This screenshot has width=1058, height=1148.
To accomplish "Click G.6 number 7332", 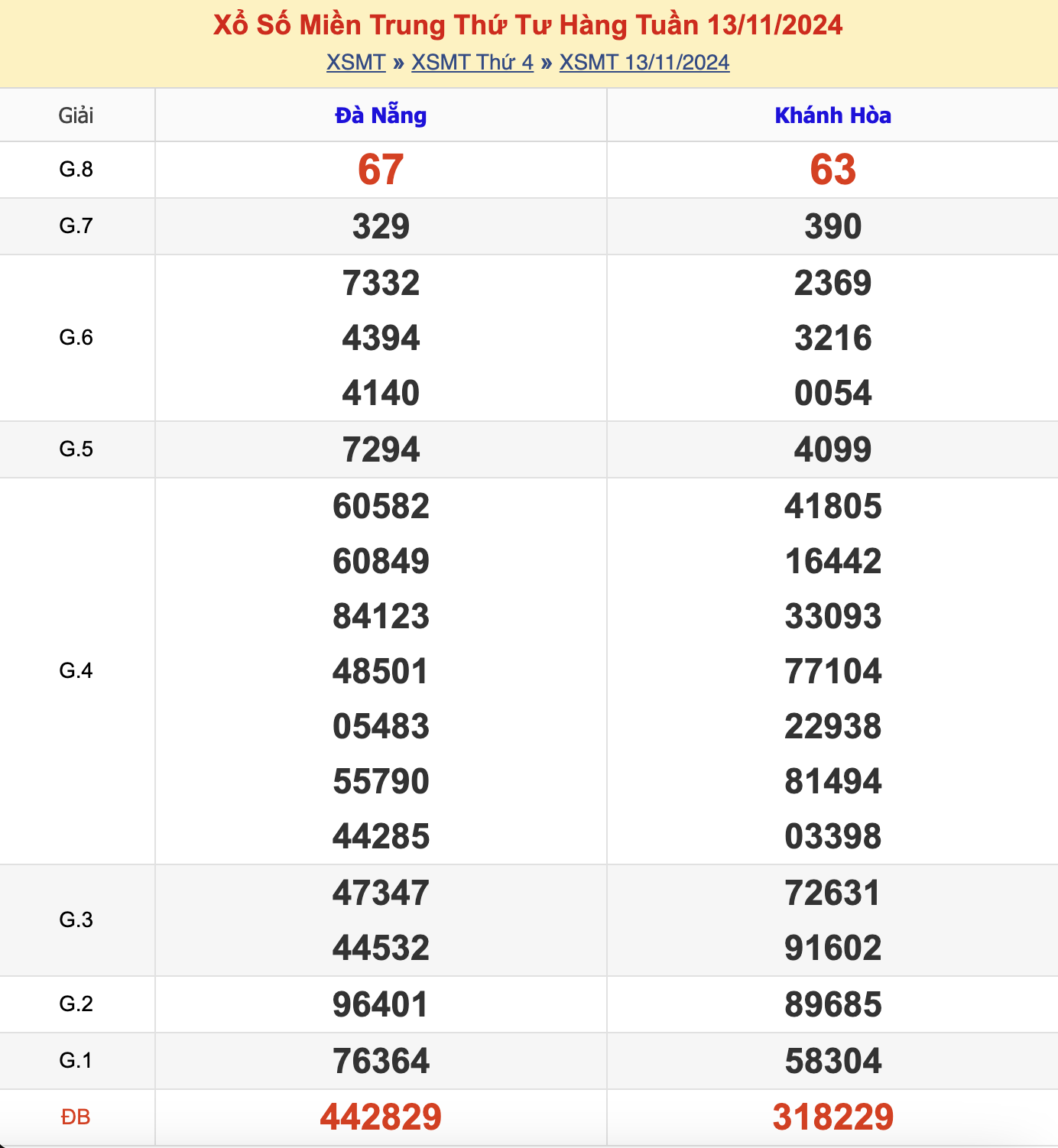I will [x=381, y=283].
